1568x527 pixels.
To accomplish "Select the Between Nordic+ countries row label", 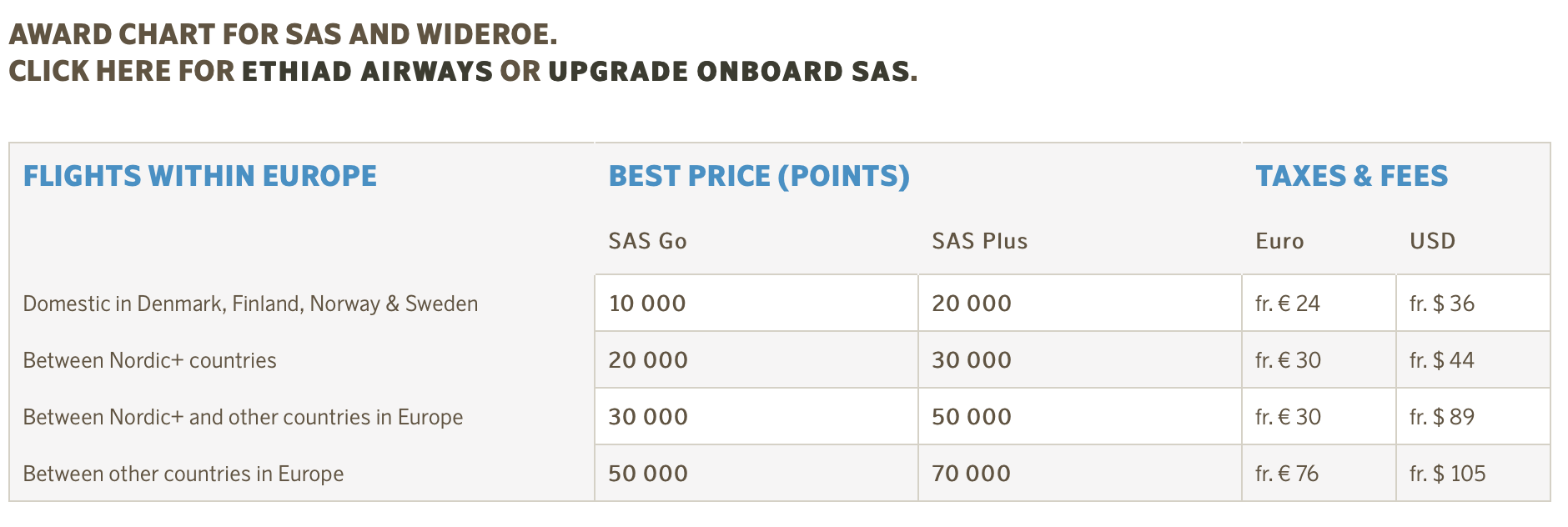I will point(149,360).
